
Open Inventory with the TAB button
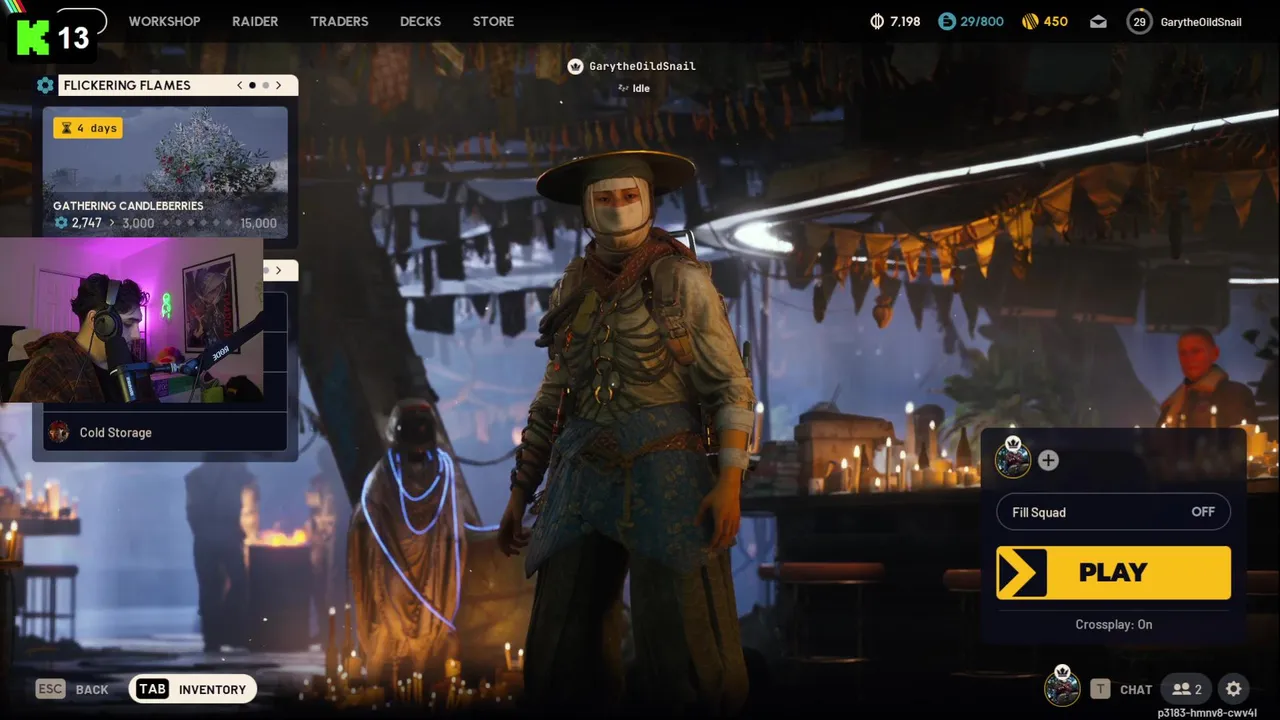tap(193, 689)
